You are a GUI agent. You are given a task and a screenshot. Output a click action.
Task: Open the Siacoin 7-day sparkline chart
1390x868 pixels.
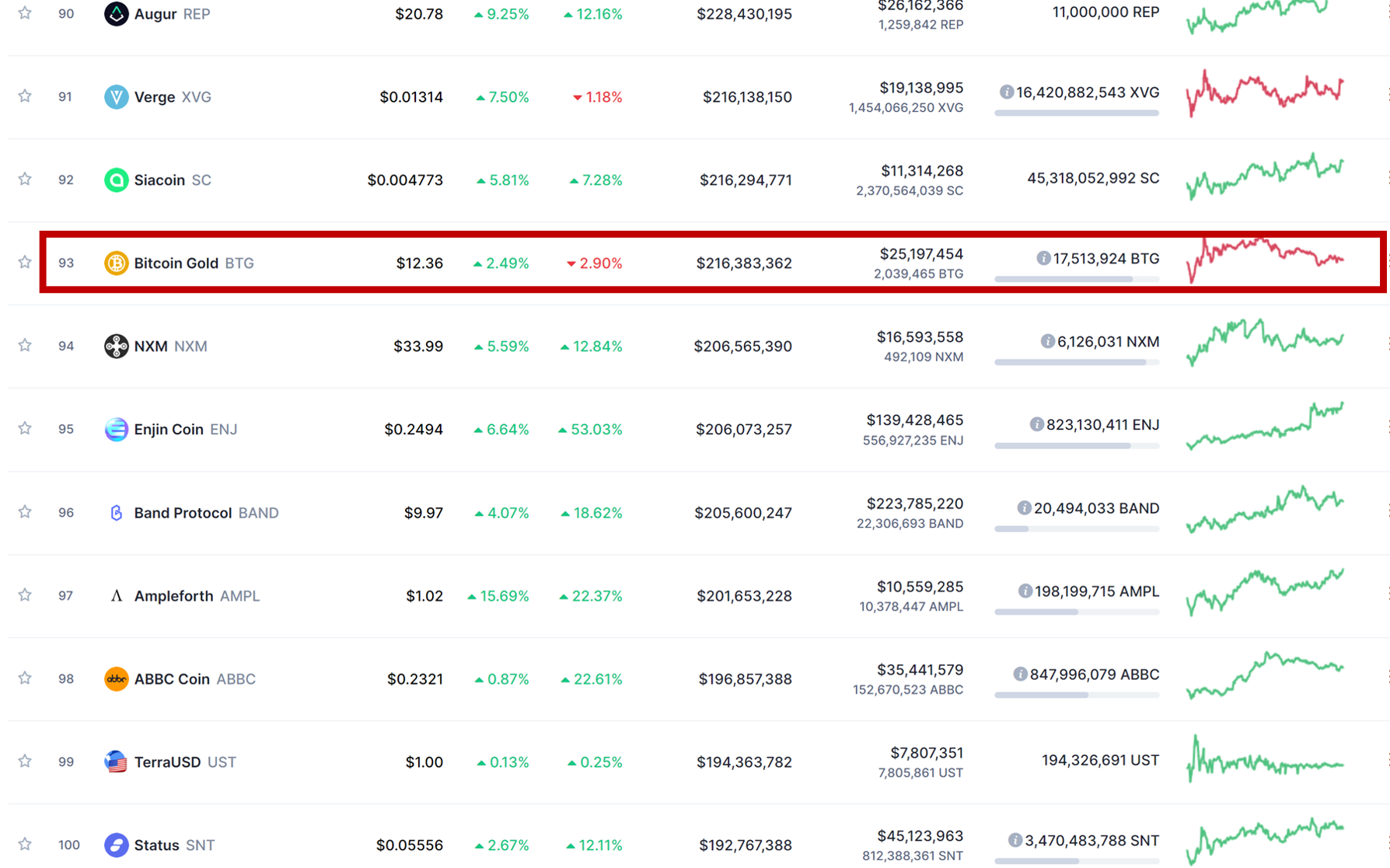click(1265, 176)
